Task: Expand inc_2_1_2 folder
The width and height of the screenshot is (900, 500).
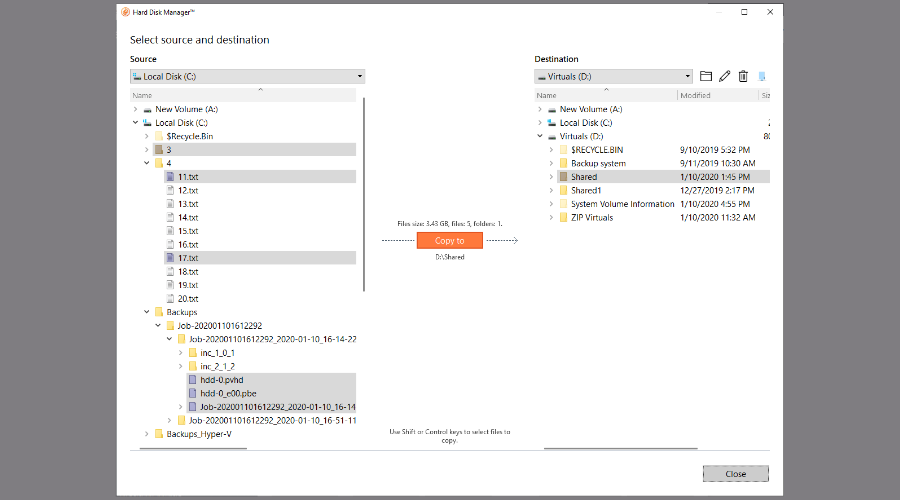Action: (x=181, y=366)
